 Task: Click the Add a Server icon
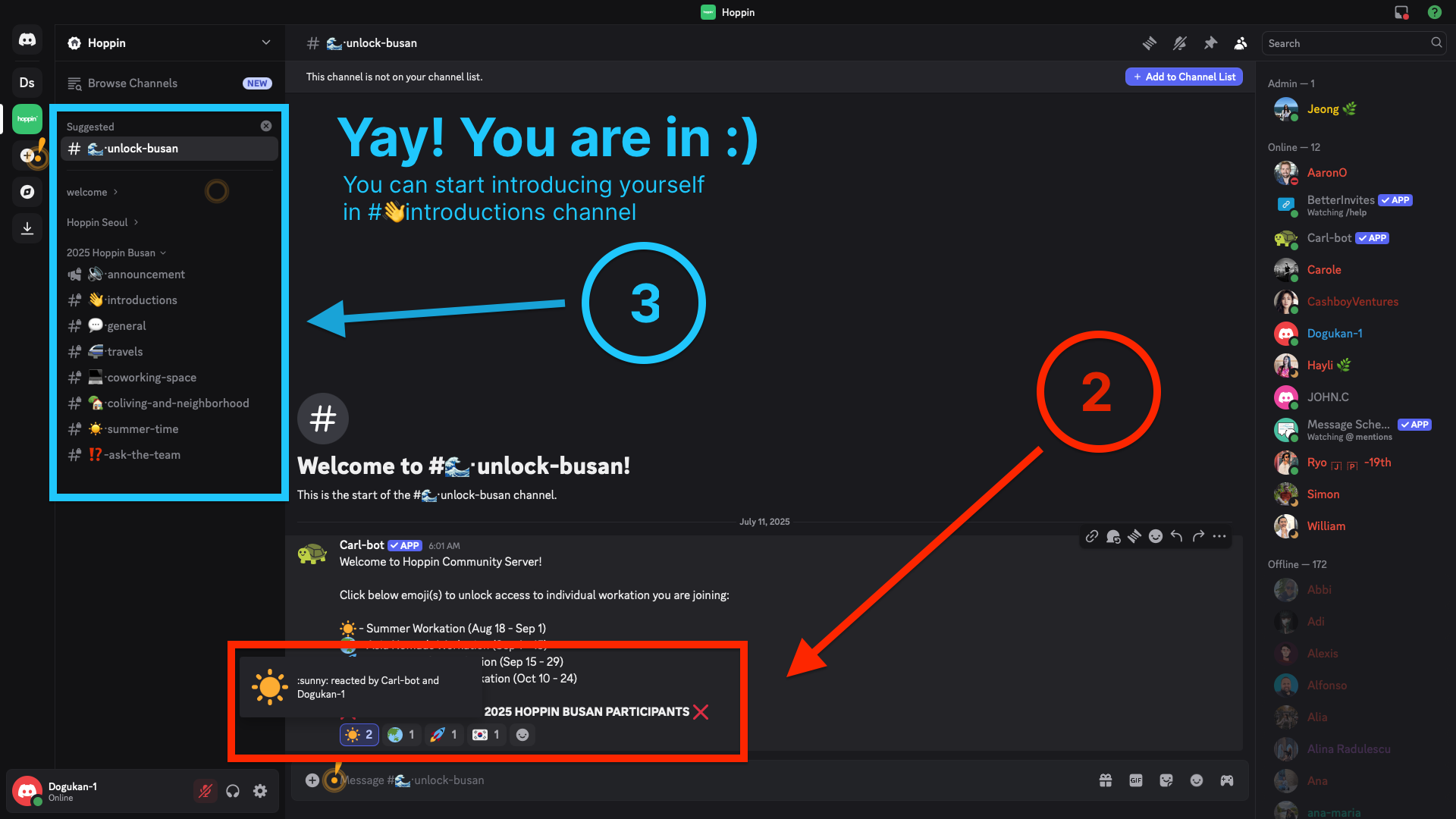27,155
